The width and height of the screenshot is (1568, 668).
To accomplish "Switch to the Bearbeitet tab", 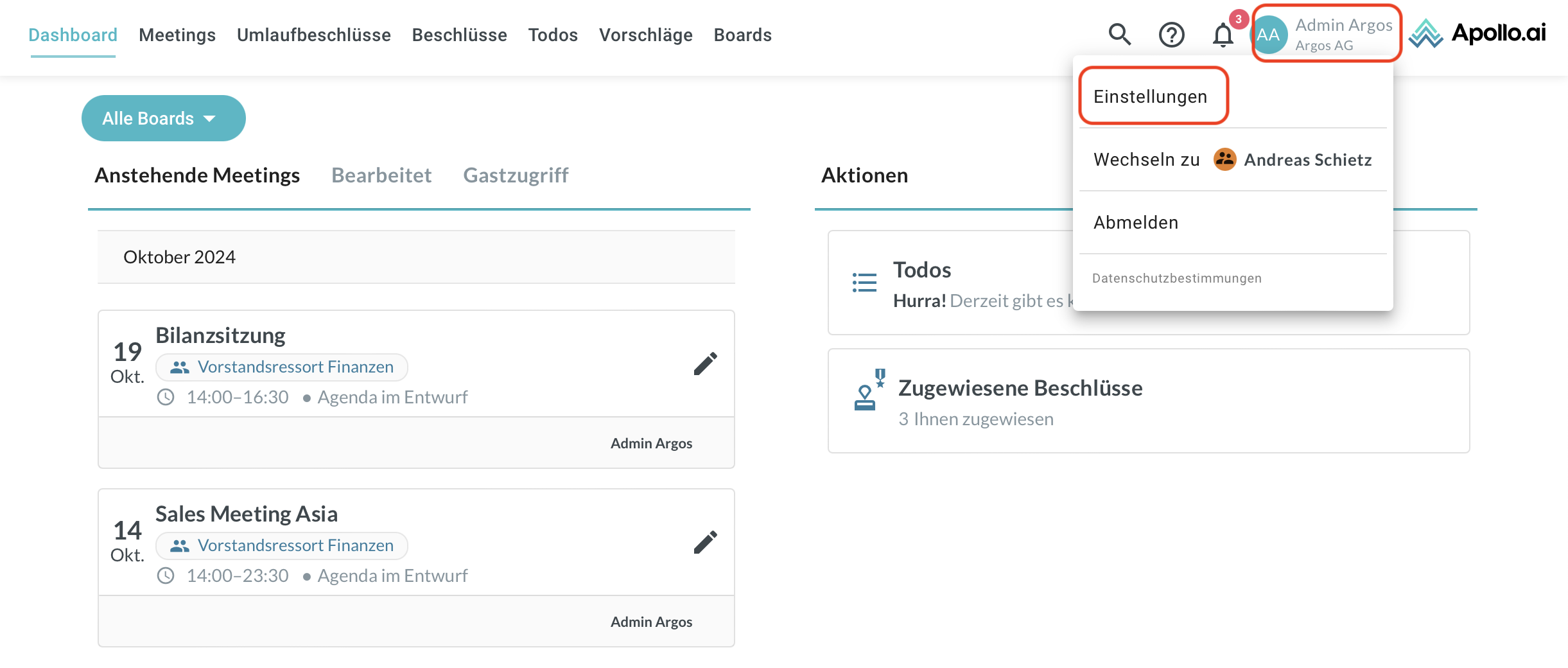I will tap(381, 175).
